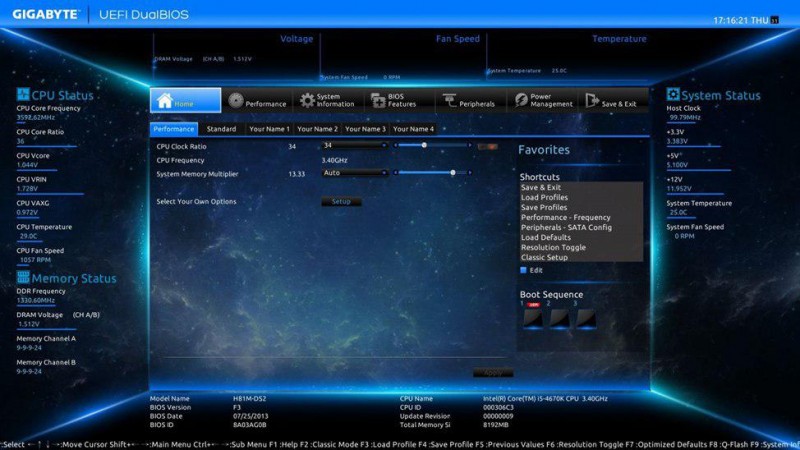Screen dimensions: 800x450
Task: Click the +12V 11.952V reading
Action: tap(679, 188)
